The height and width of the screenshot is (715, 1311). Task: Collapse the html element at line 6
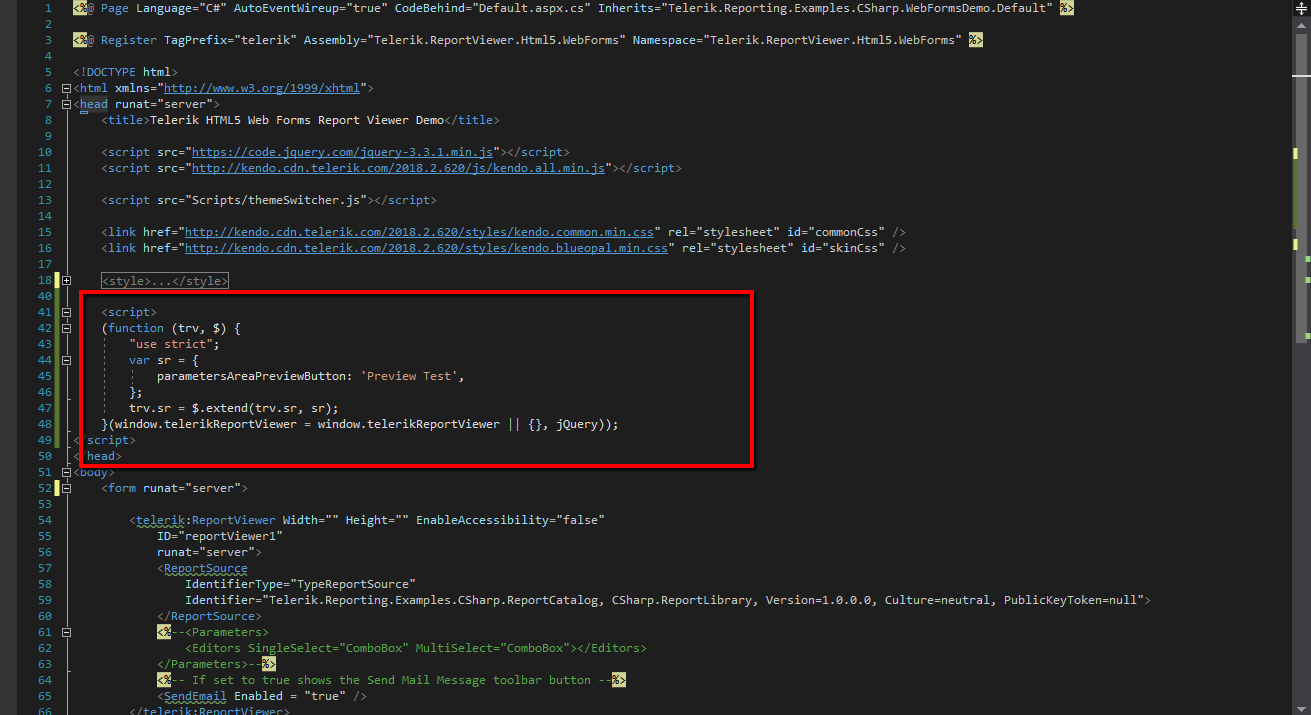click(67, 88)
